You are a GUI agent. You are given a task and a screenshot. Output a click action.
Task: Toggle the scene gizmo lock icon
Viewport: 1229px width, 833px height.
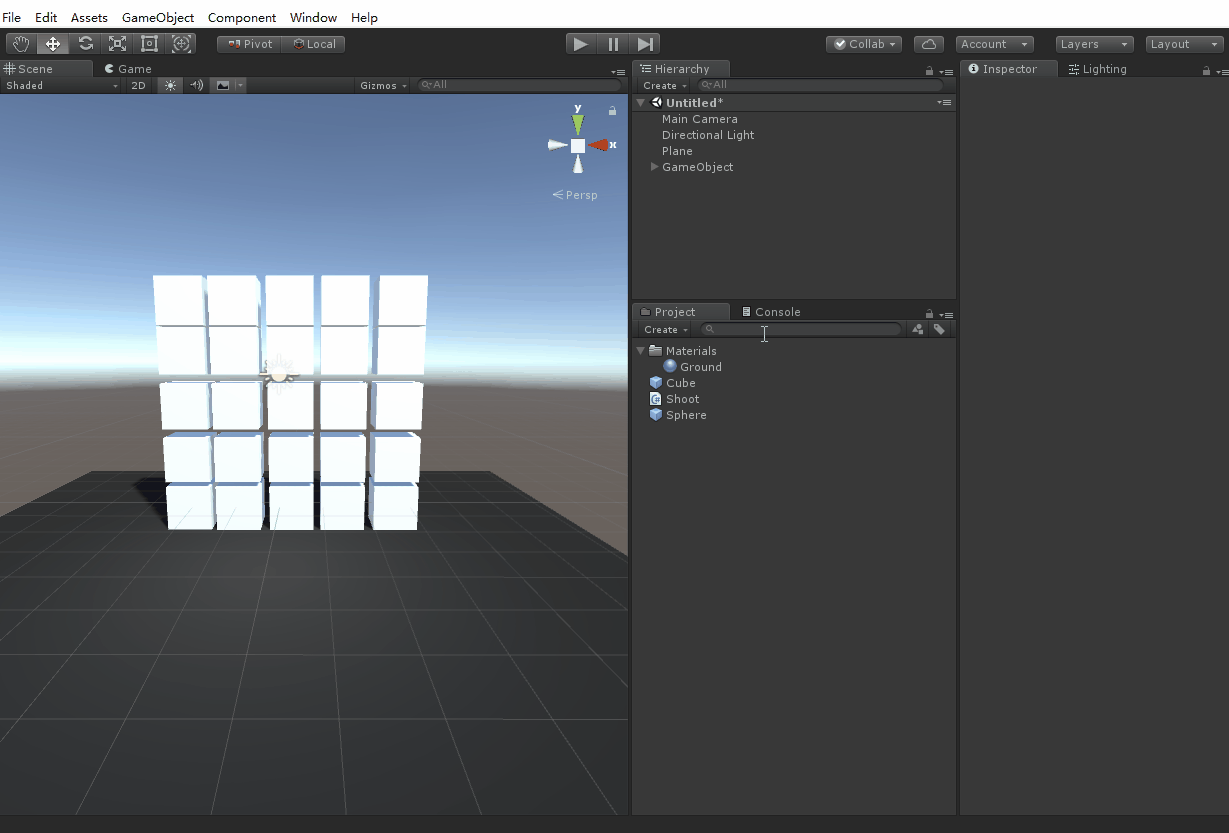pyautogui.click(x=612, y=112)
